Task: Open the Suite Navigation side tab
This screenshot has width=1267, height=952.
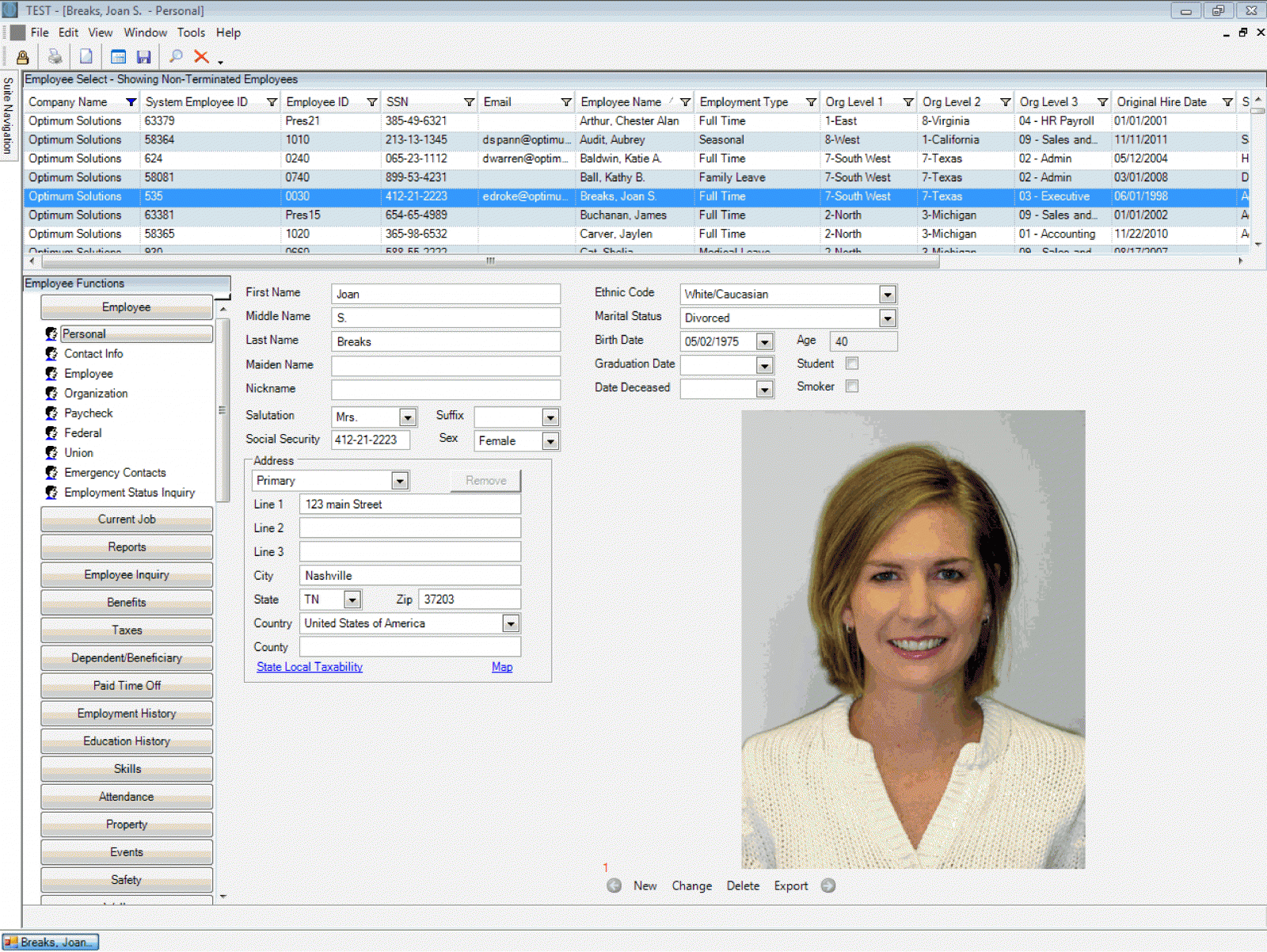Action: (x=8, y=115)
